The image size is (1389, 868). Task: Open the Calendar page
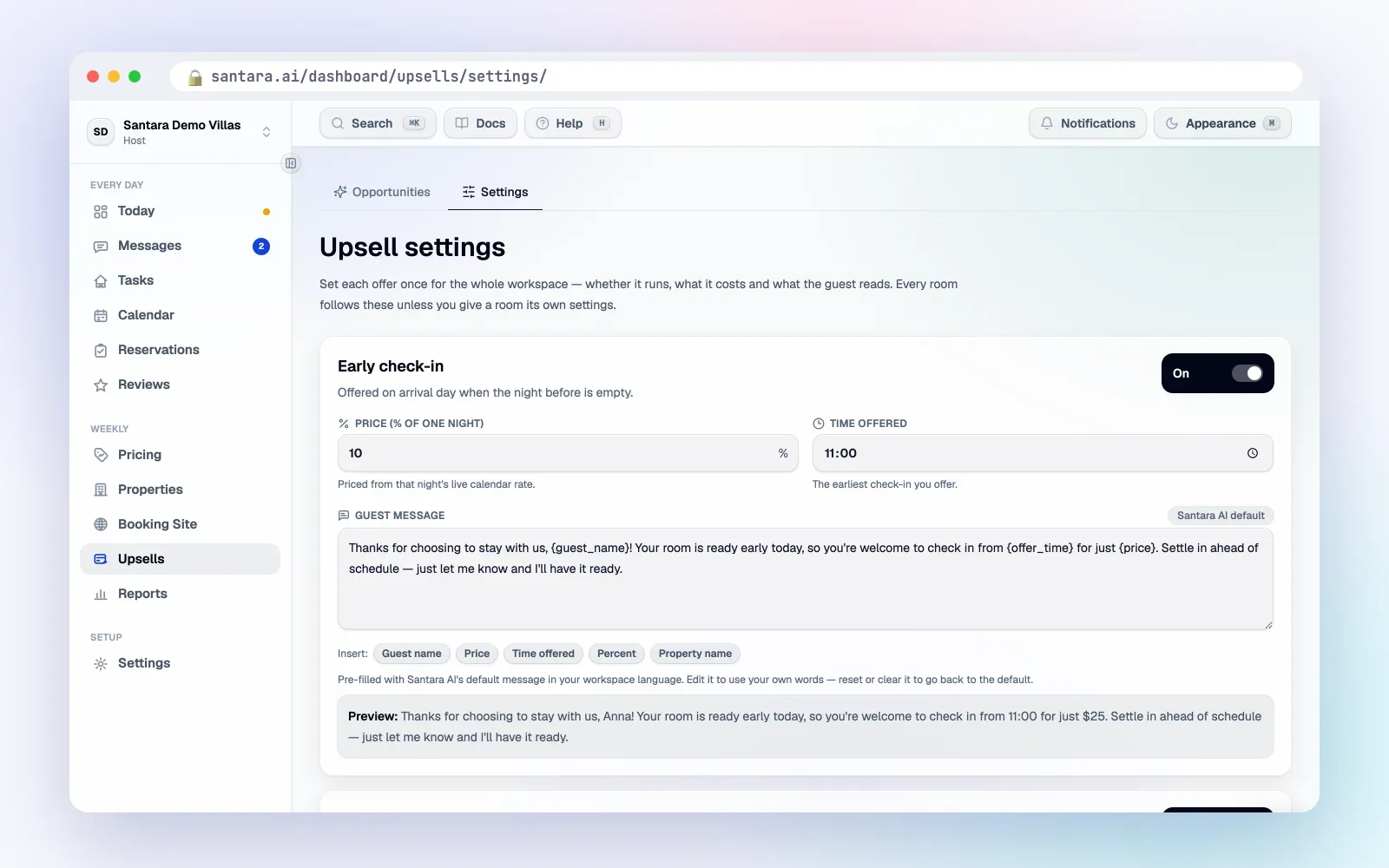tap(181, 315)
